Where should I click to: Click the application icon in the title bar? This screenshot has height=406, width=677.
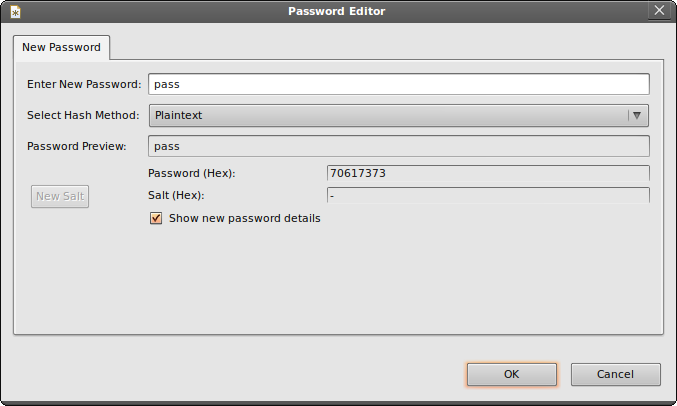click(x=15, y=11)
